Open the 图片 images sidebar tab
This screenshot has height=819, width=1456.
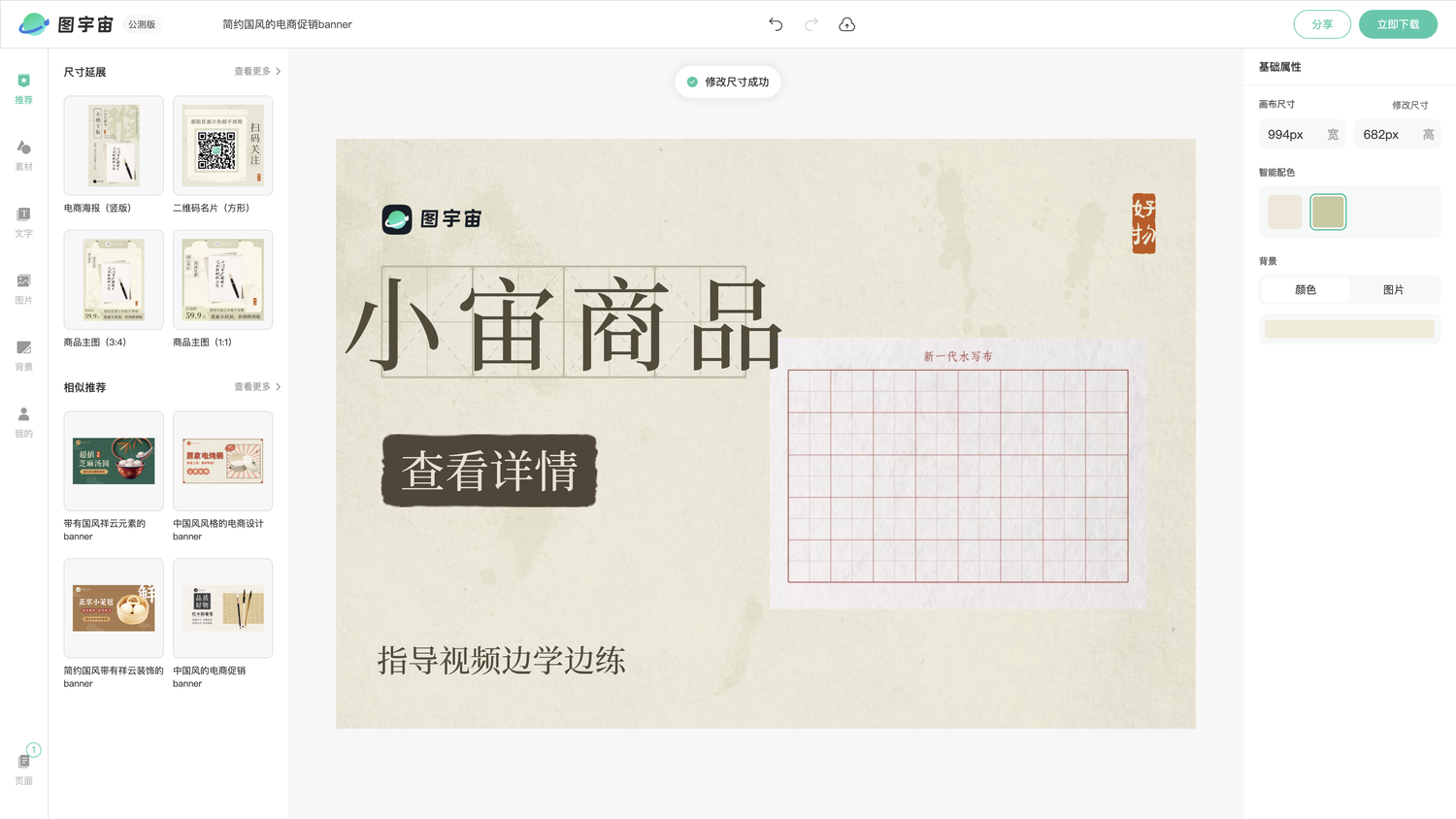[23, 289]
